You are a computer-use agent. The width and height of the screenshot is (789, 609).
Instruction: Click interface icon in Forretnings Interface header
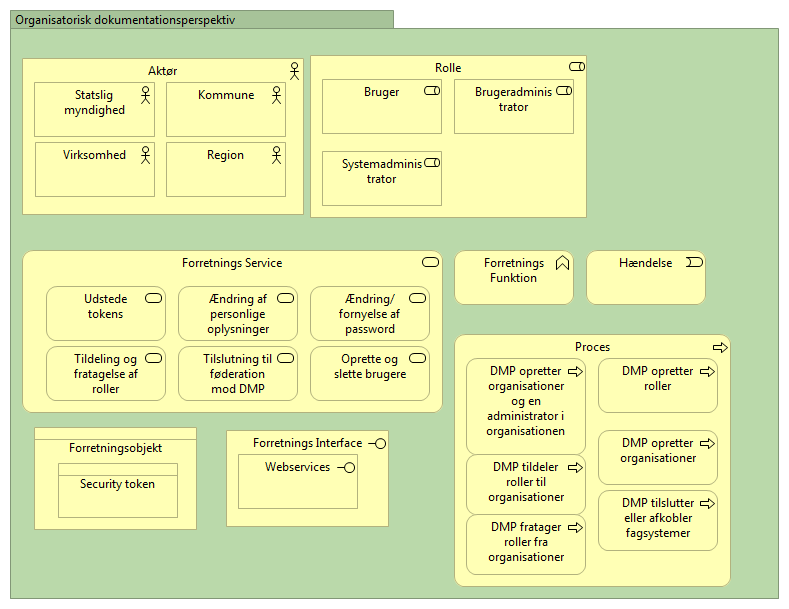coord(377,443)
